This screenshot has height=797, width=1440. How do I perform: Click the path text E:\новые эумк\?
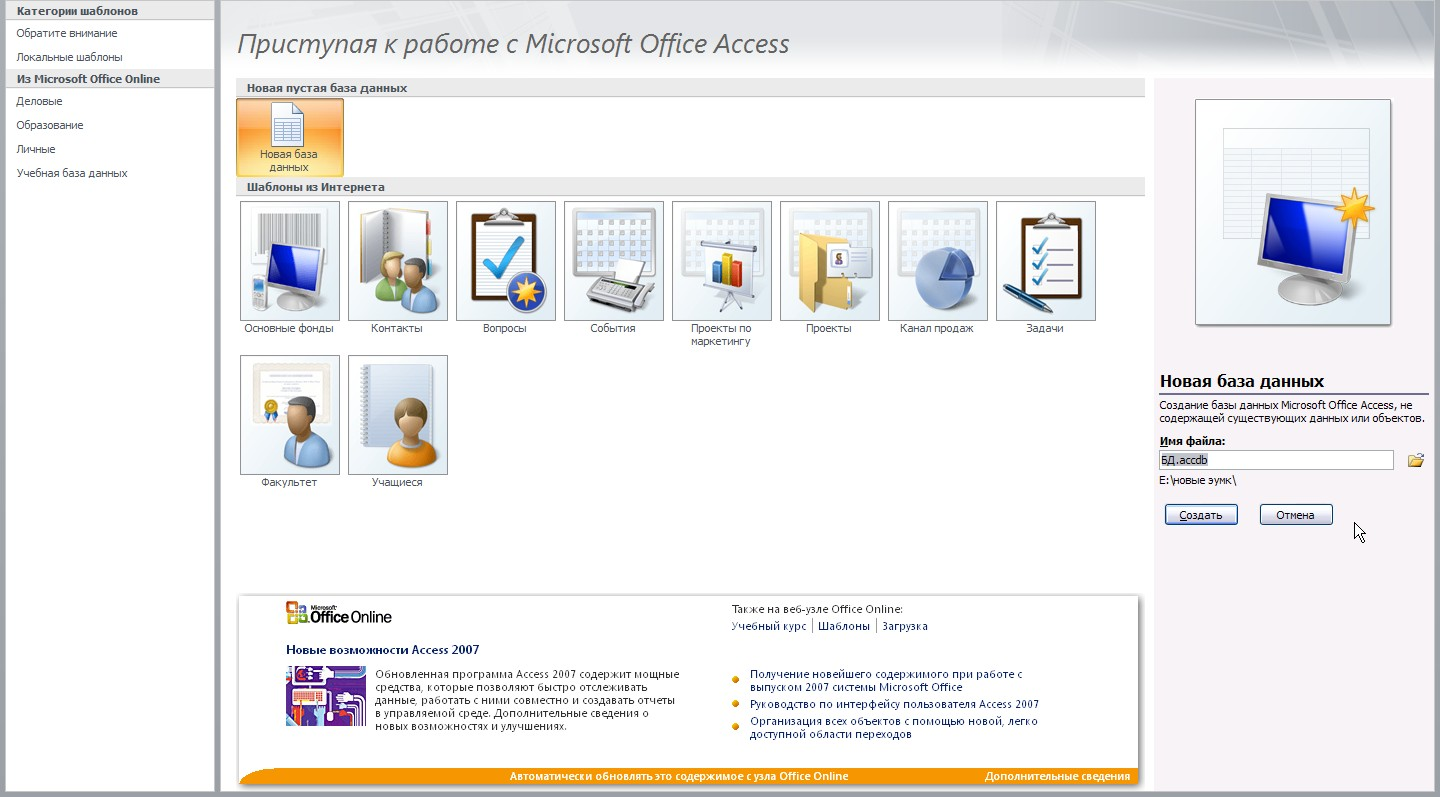click(1198, 480)
